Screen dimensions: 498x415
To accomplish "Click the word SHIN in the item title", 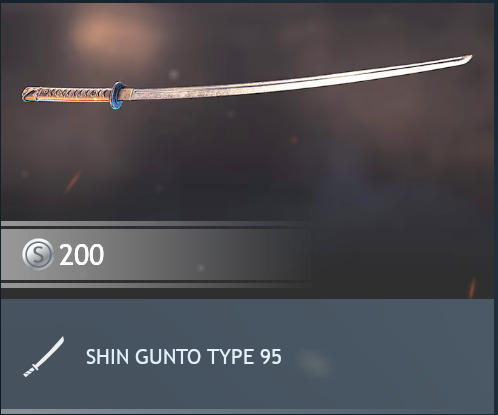I will coord(107,357).
